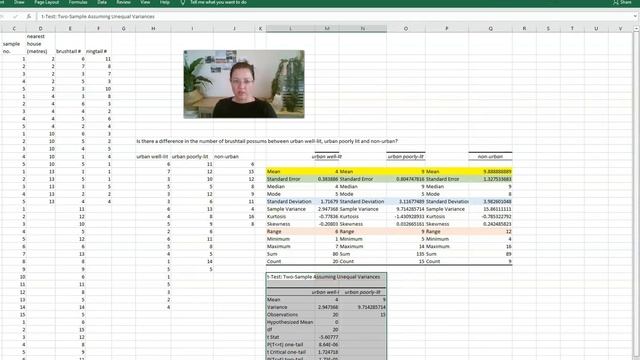
Task: Select the 'Standard Deviation' label in column L
Action: click(x=290, y=202)
